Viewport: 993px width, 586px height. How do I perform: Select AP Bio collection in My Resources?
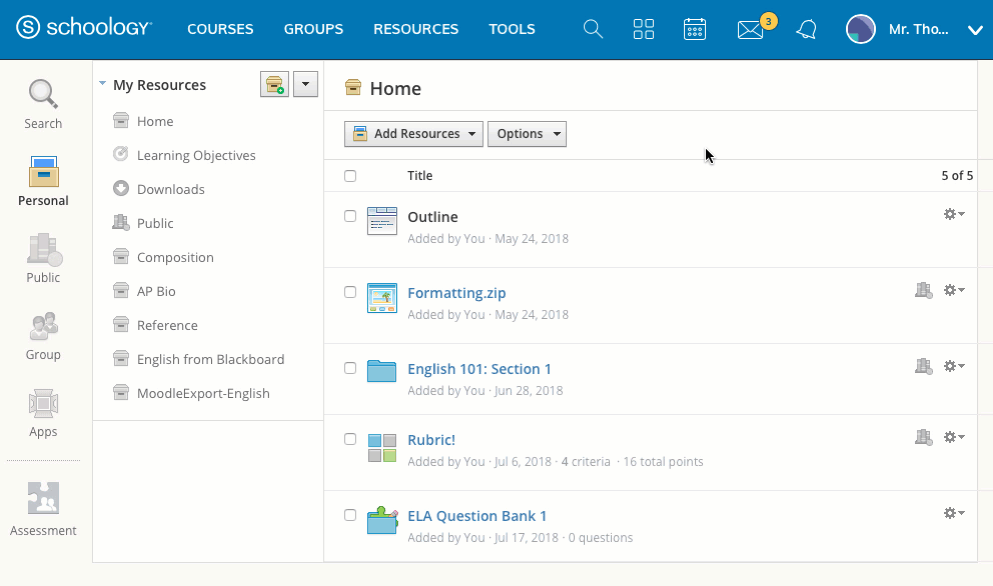[x=156, y=291]
